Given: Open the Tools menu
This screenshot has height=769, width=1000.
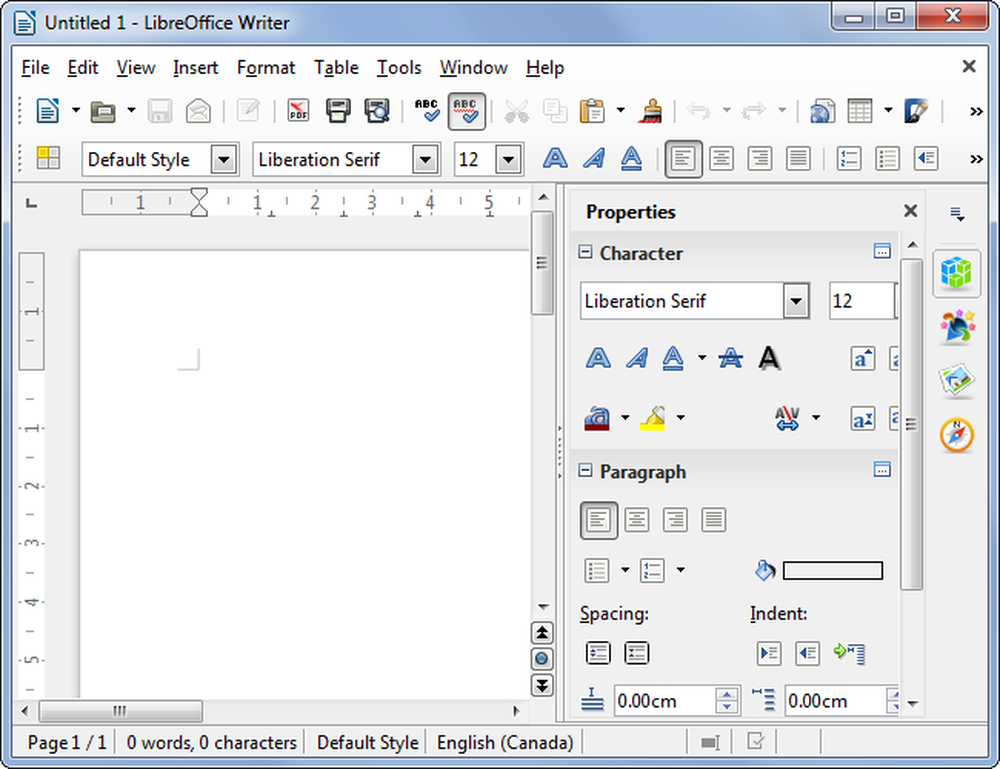Looking at the screenshot, I should 399,68.
